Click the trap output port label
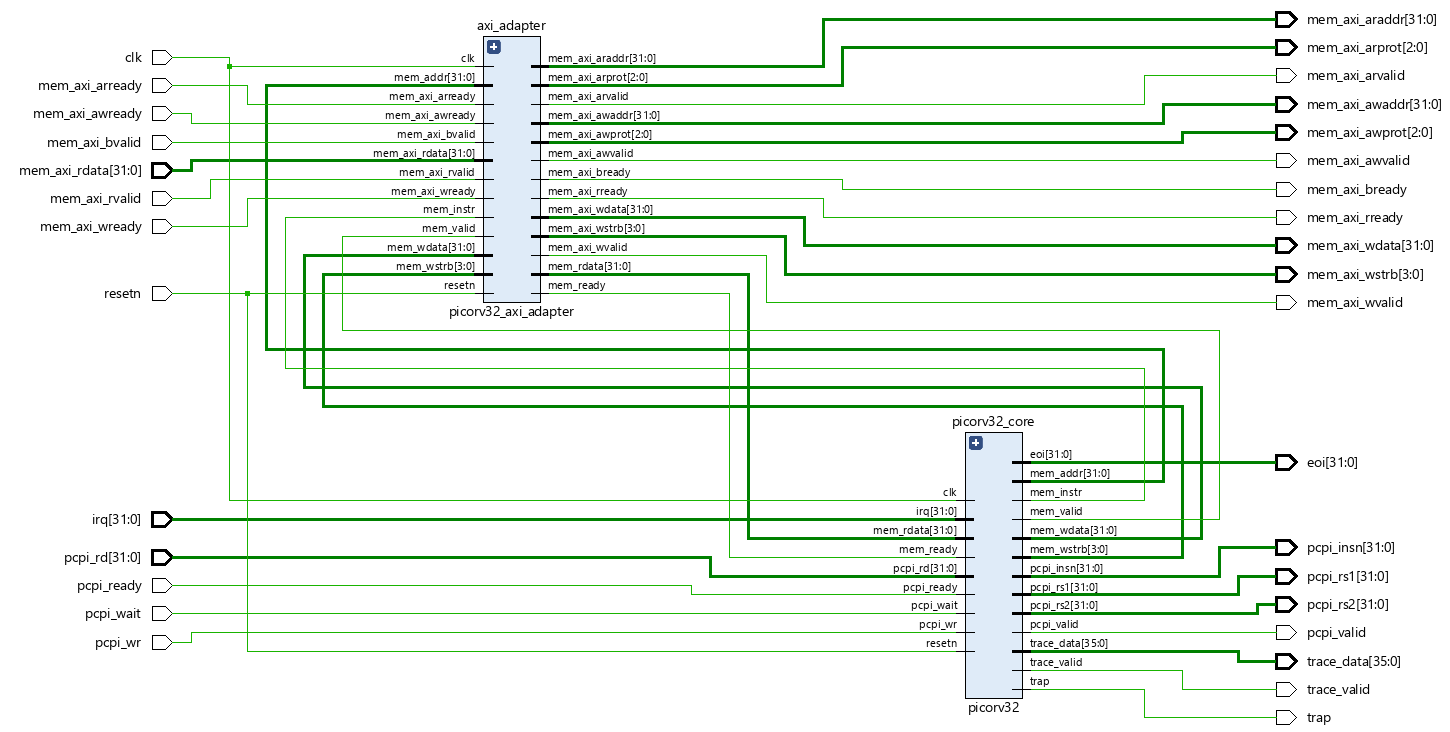 (x=1319, y=717)
